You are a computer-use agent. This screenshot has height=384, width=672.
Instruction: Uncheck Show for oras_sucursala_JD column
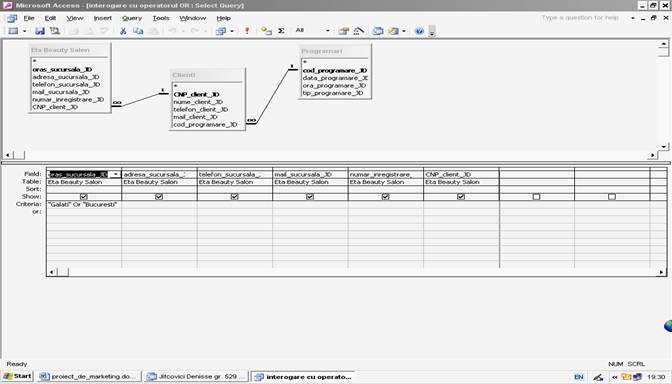(84, 196)
